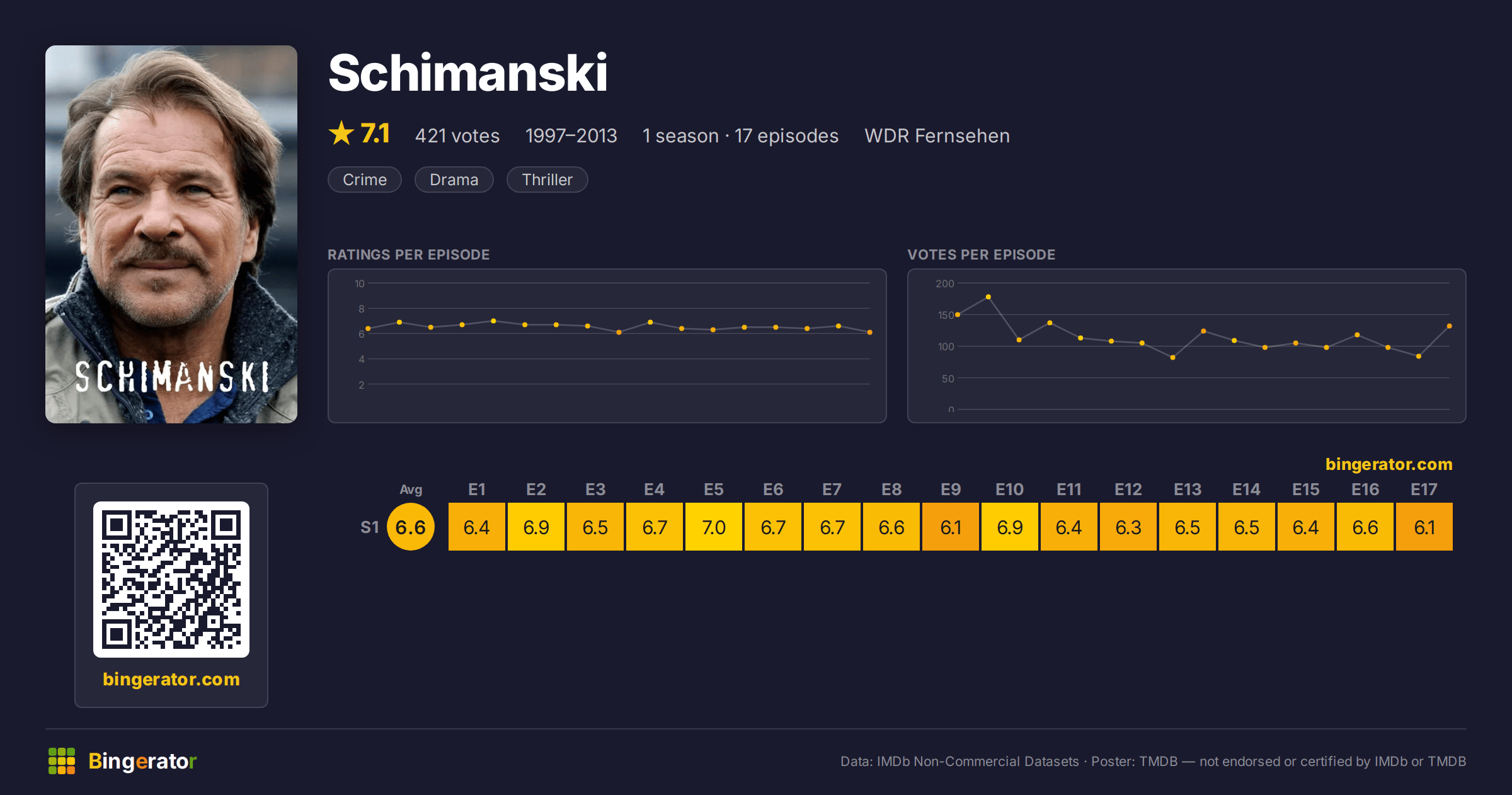Click the yellow star rating icon
The width and height of the screenshot is (1512, 795).
(x=341, y=133)
